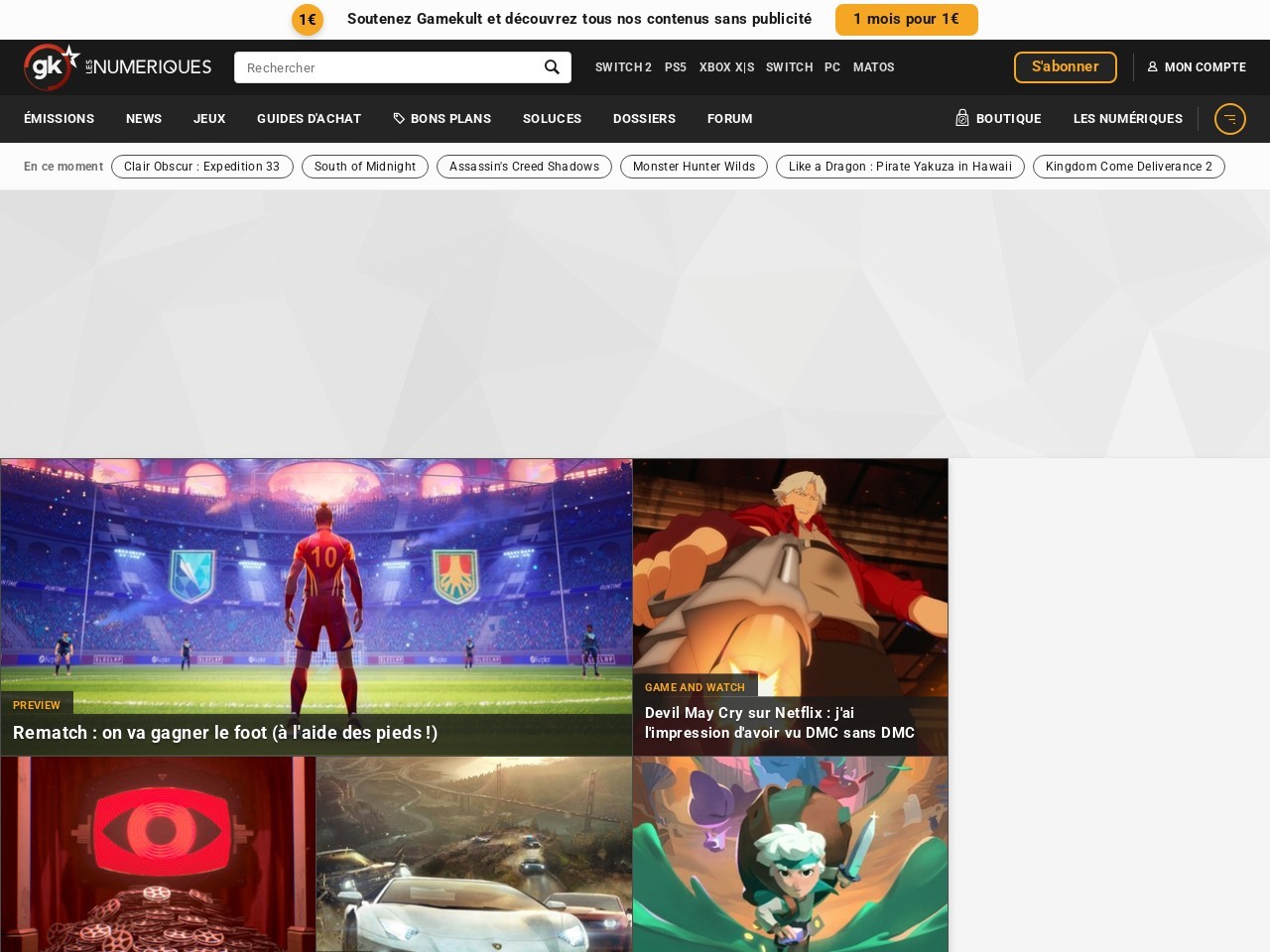Select PS5 platform link
This screenshot has width=1270, height=952.
[x=676, y=67]
